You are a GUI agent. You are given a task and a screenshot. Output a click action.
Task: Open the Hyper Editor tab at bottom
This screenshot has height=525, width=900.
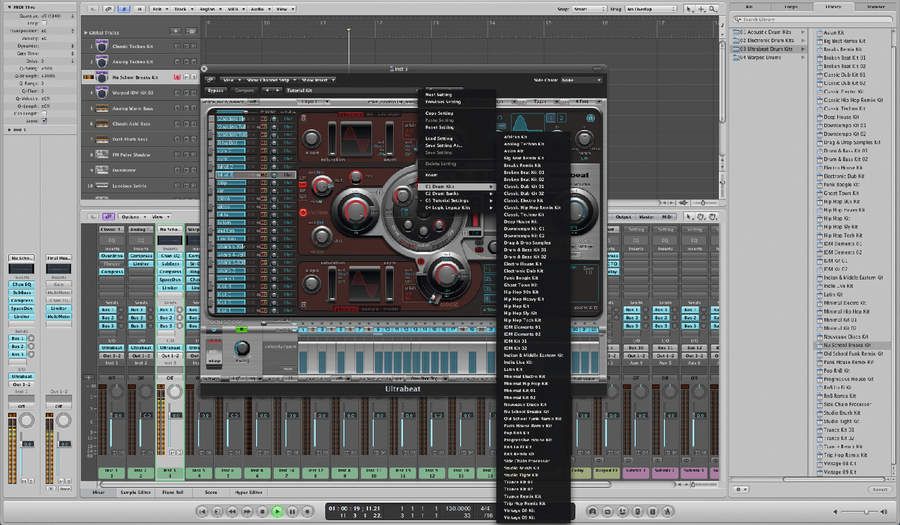pyautogui.click(x=249, y=492)
